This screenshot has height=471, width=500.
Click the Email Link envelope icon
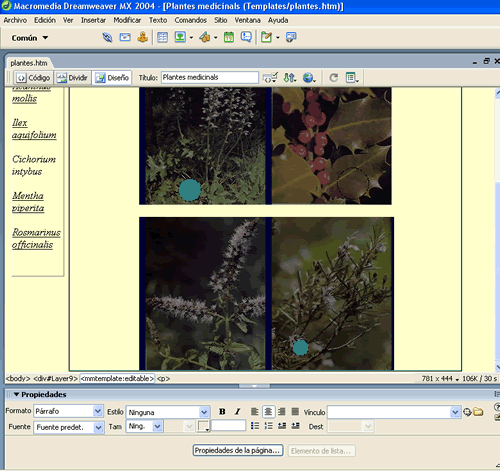(125, 37)
